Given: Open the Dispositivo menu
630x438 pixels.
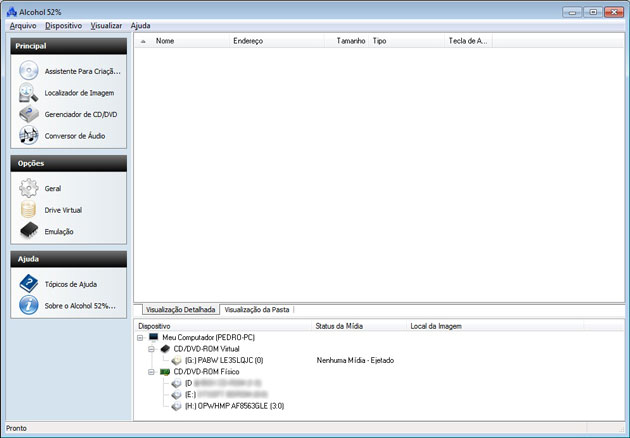Looking at the screenshot, I should [x=63, y=26].
